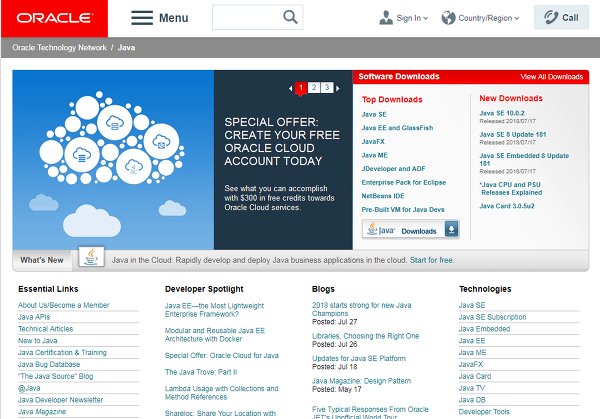Click the search magnifier icon
The image size is (600, 419).
290,17
